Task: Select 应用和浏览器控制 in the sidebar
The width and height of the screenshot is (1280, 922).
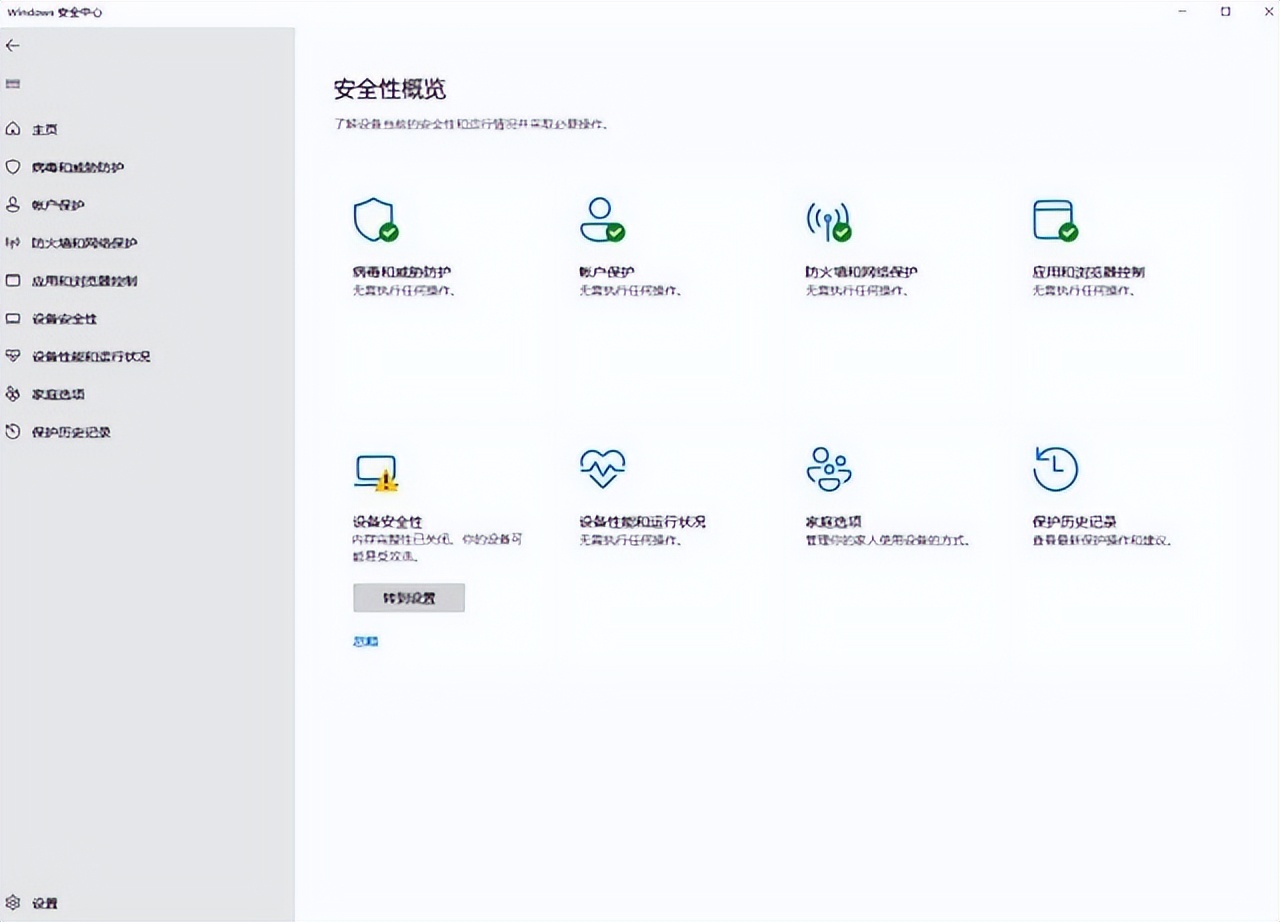Action: point(147,281)
